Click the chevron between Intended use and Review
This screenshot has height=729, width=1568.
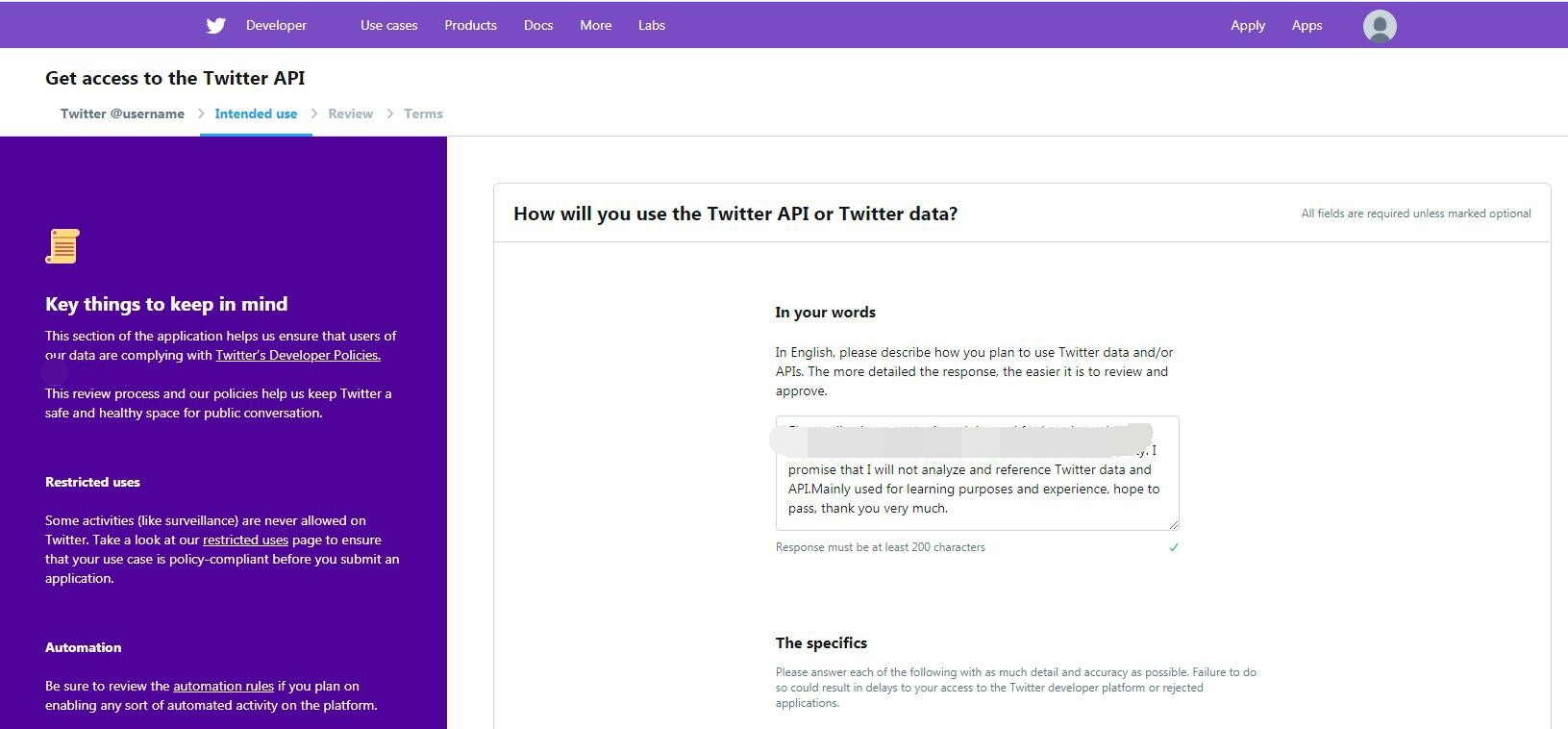click(x=313, y=113)
